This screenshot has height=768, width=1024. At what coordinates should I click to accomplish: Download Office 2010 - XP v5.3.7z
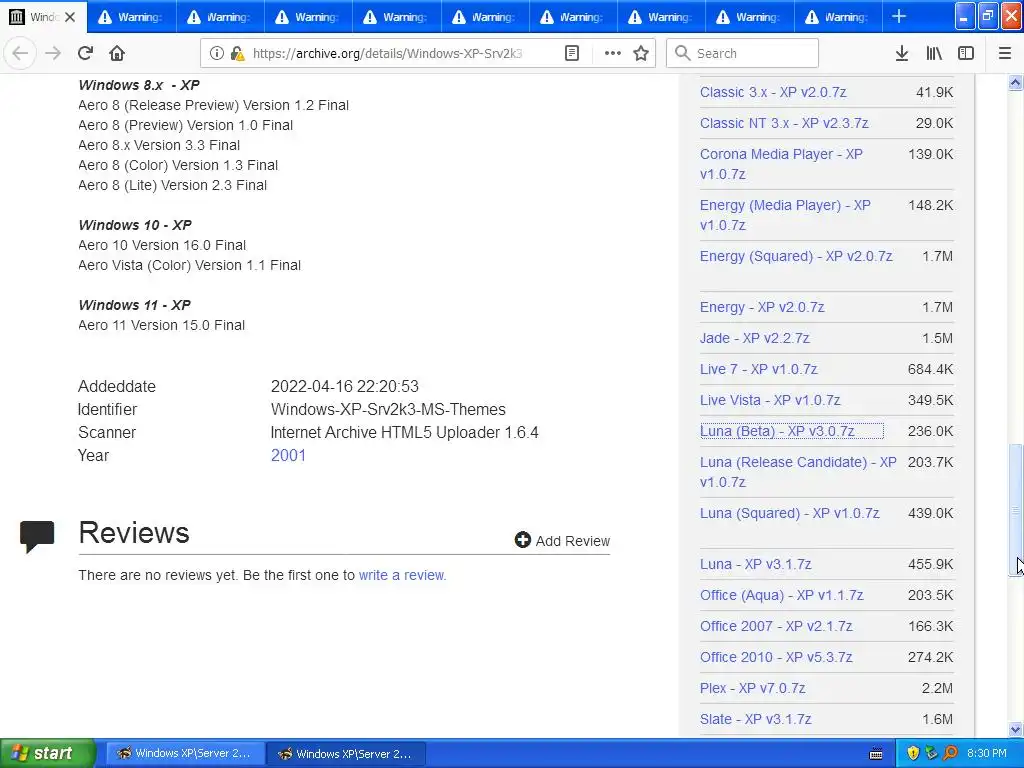click(x=776, y=657)
